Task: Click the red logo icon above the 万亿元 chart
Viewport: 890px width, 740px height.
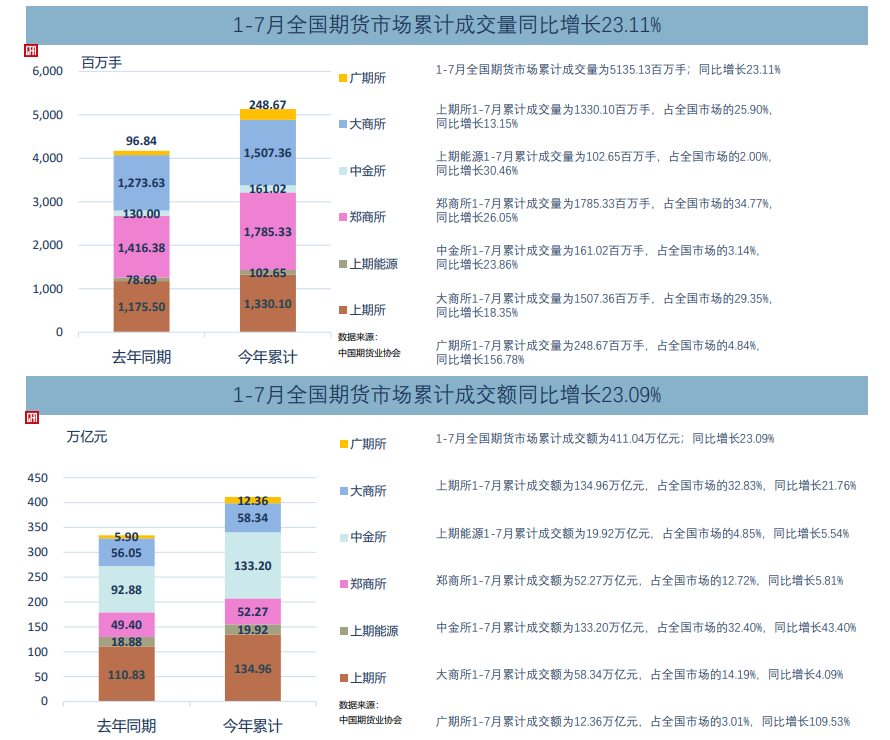Action: [x=32, y=418]
